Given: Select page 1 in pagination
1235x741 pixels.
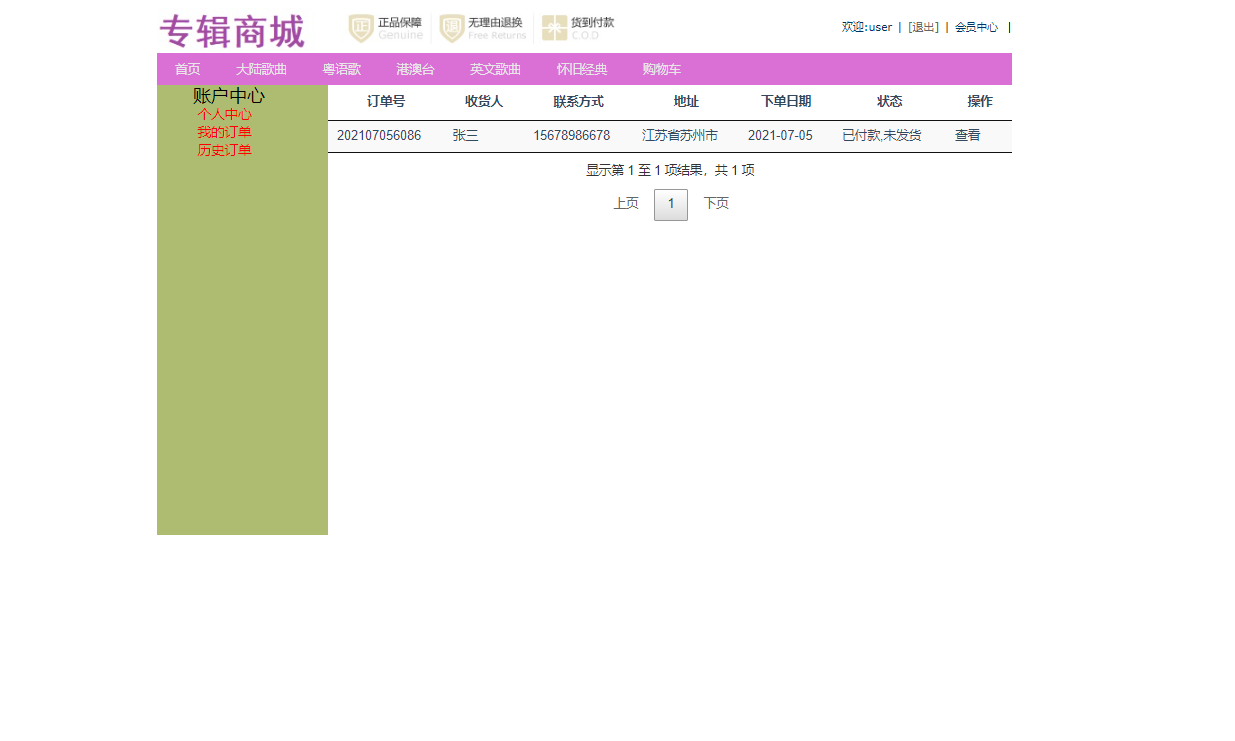Looking at the screenshot, I should [670, 203].
